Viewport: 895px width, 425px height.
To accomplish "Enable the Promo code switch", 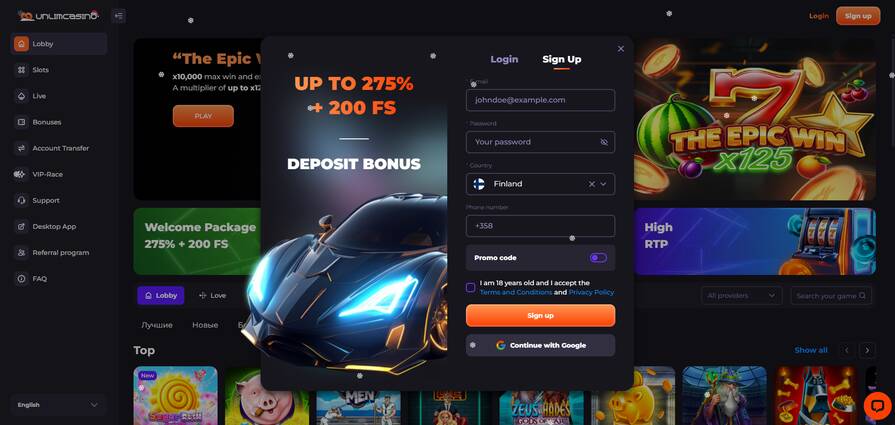I will click(598, 258).
